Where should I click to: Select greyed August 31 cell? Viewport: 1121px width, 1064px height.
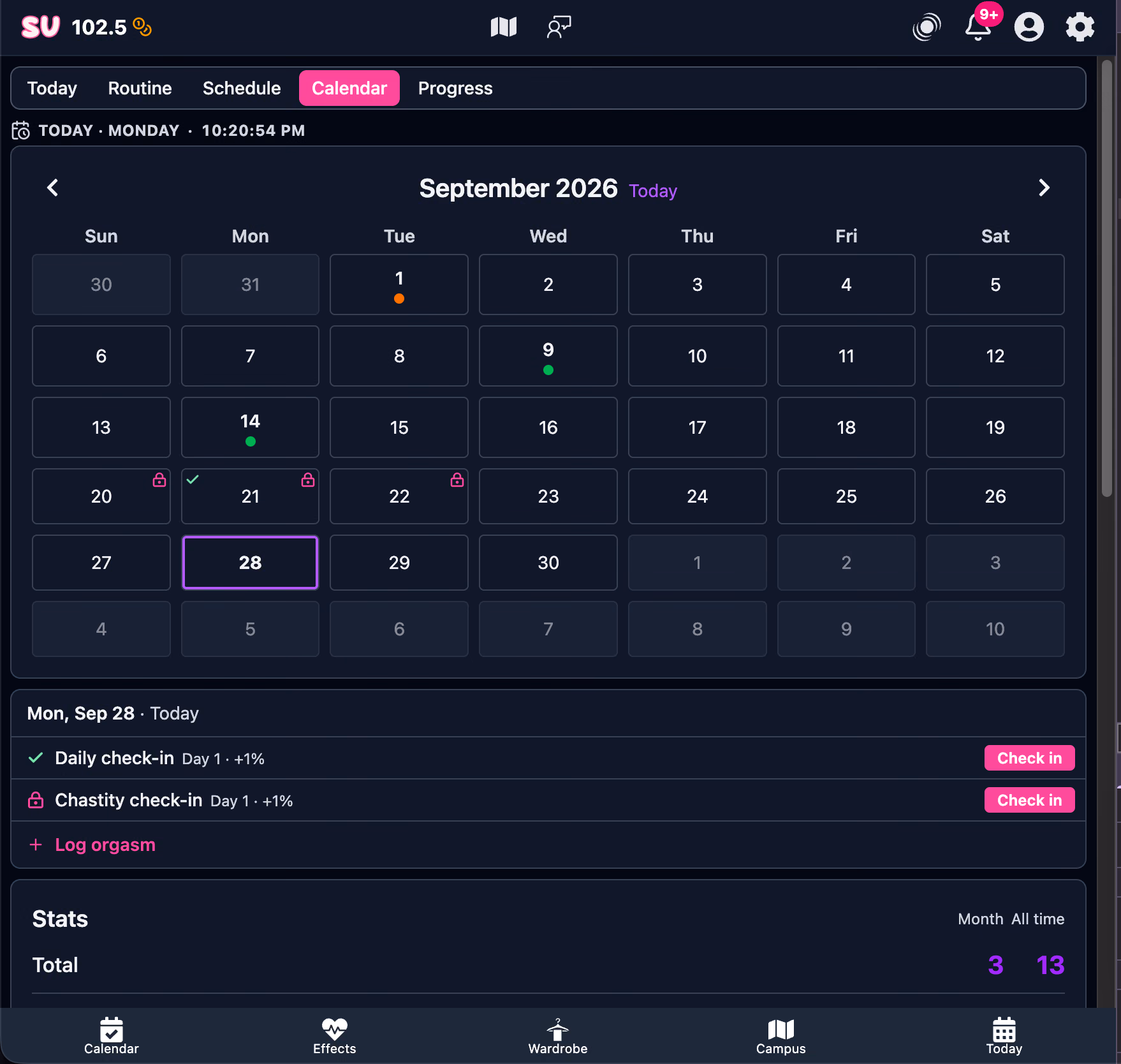[250, 284]
